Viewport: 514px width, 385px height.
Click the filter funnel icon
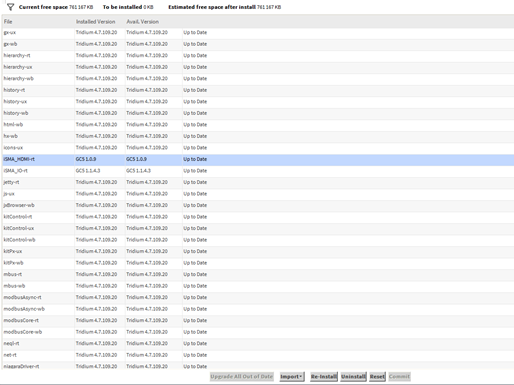click(x=10, y=7)
